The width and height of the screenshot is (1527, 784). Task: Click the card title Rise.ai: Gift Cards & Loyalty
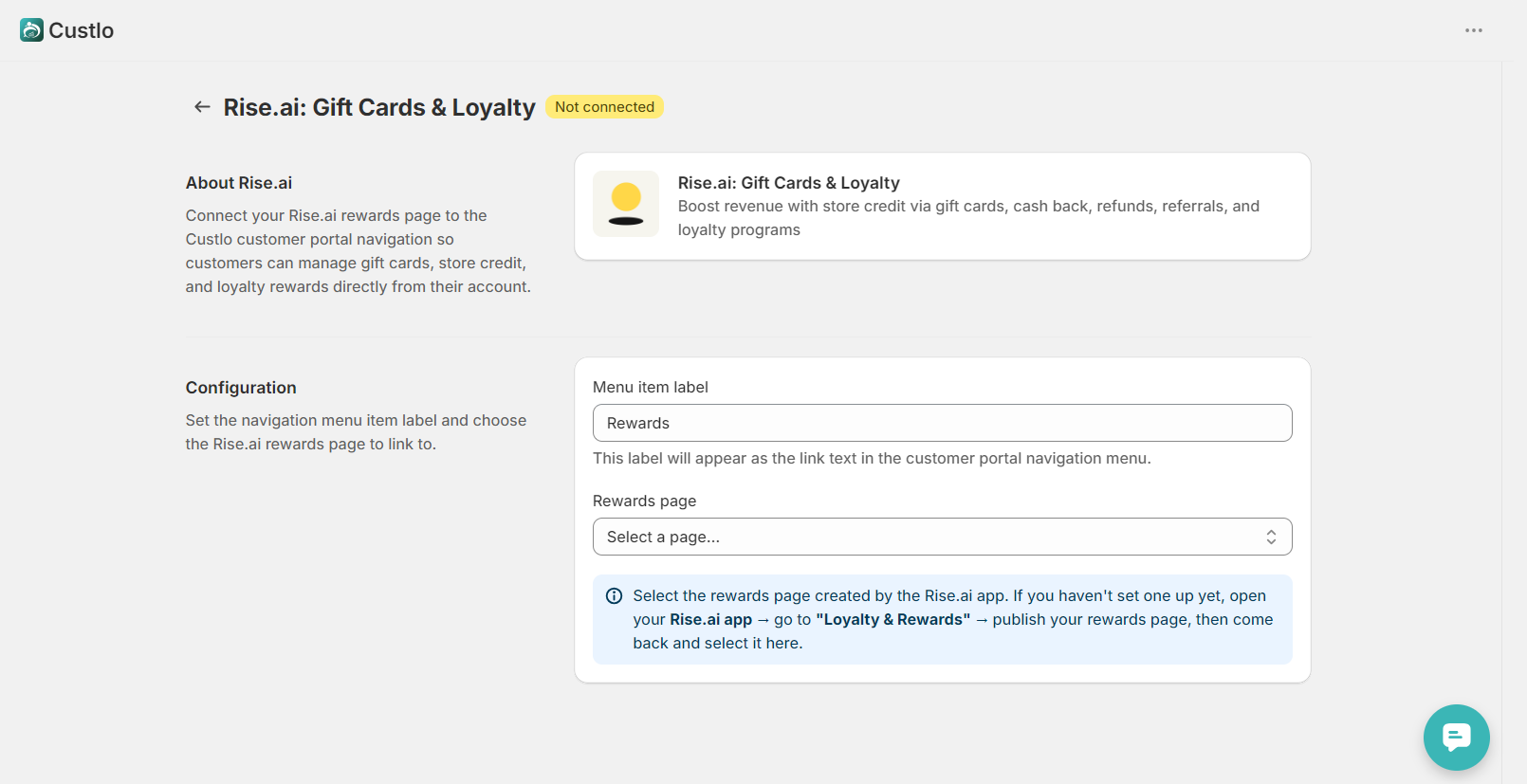[789, 183]
